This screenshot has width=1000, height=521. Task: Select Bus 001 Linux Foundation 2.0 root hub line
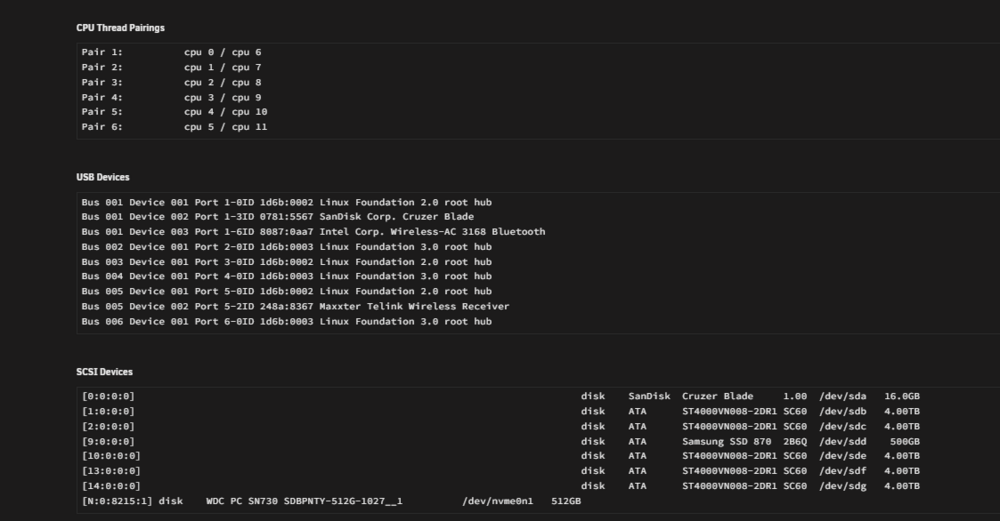[x=286, y=202]
